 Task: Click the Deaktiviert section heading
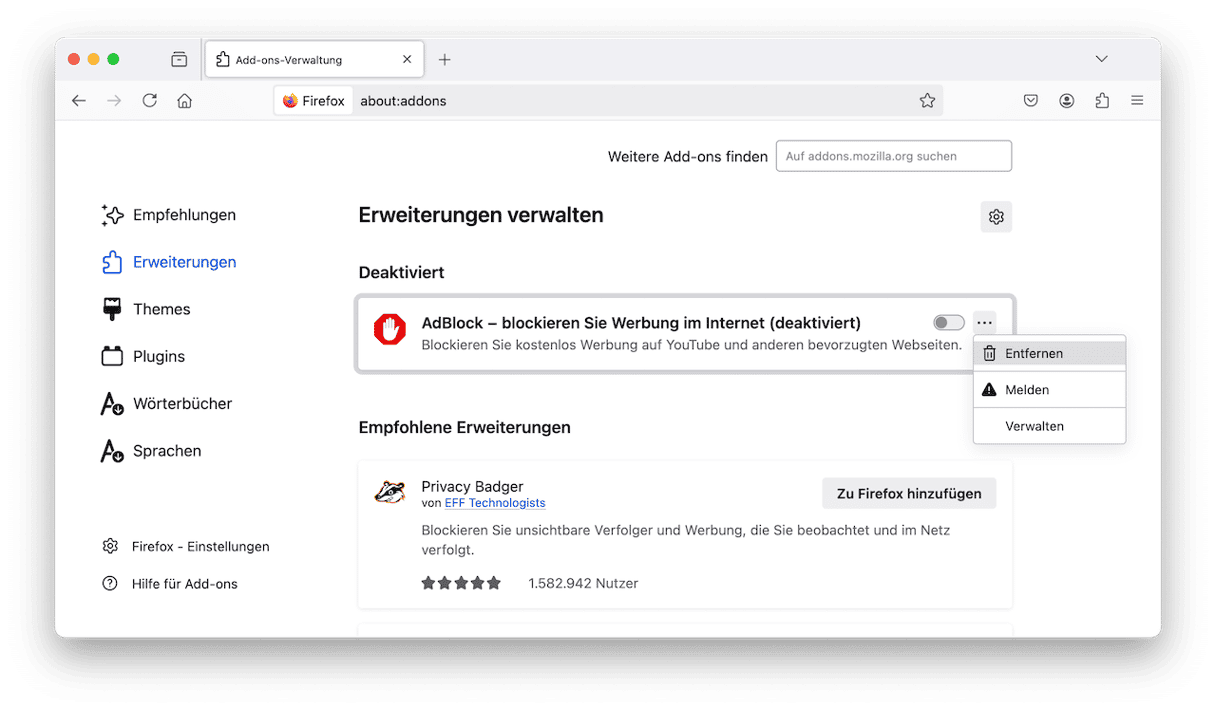pyautogui.click(x=401, y=272)
